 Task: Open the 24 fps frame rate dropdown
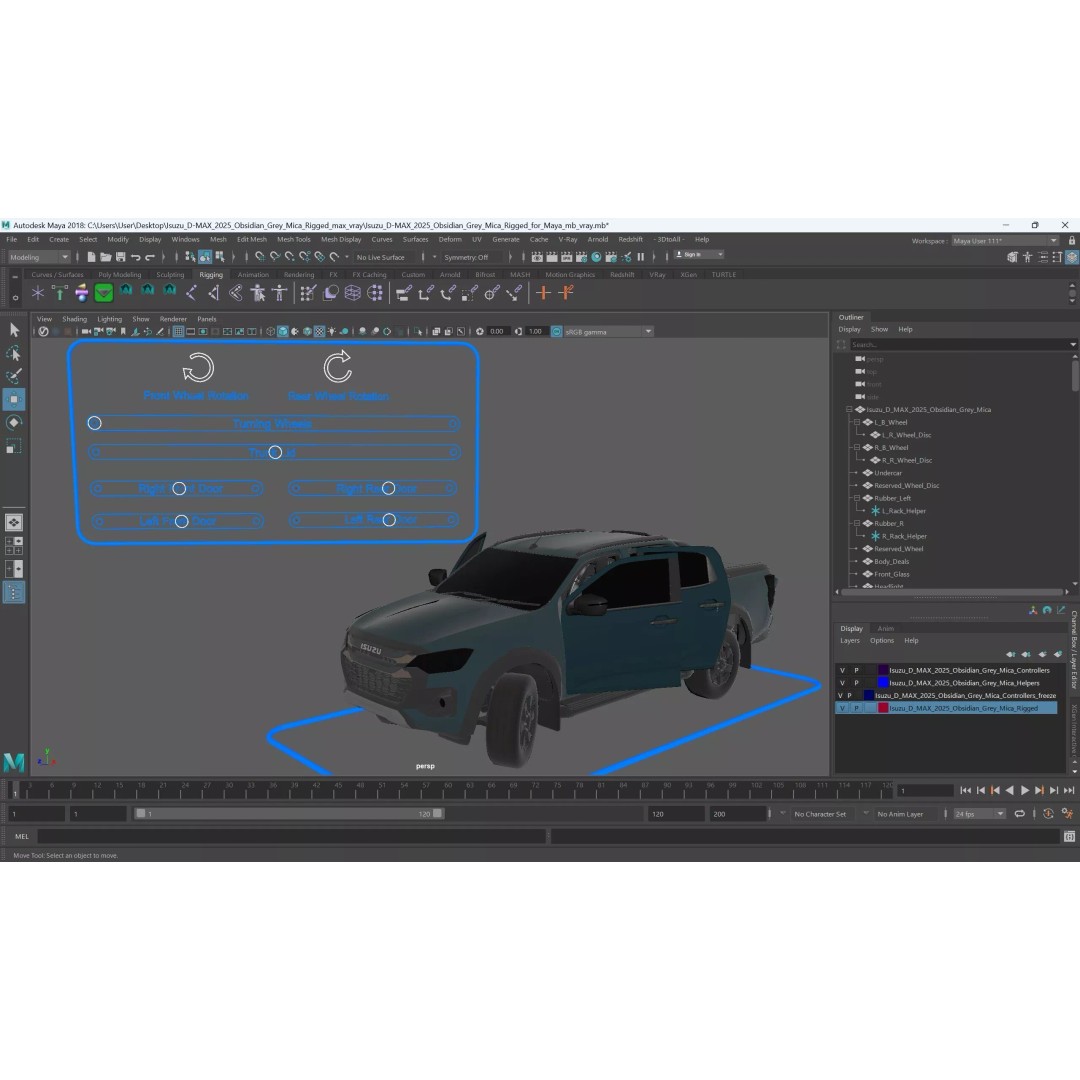979,813
